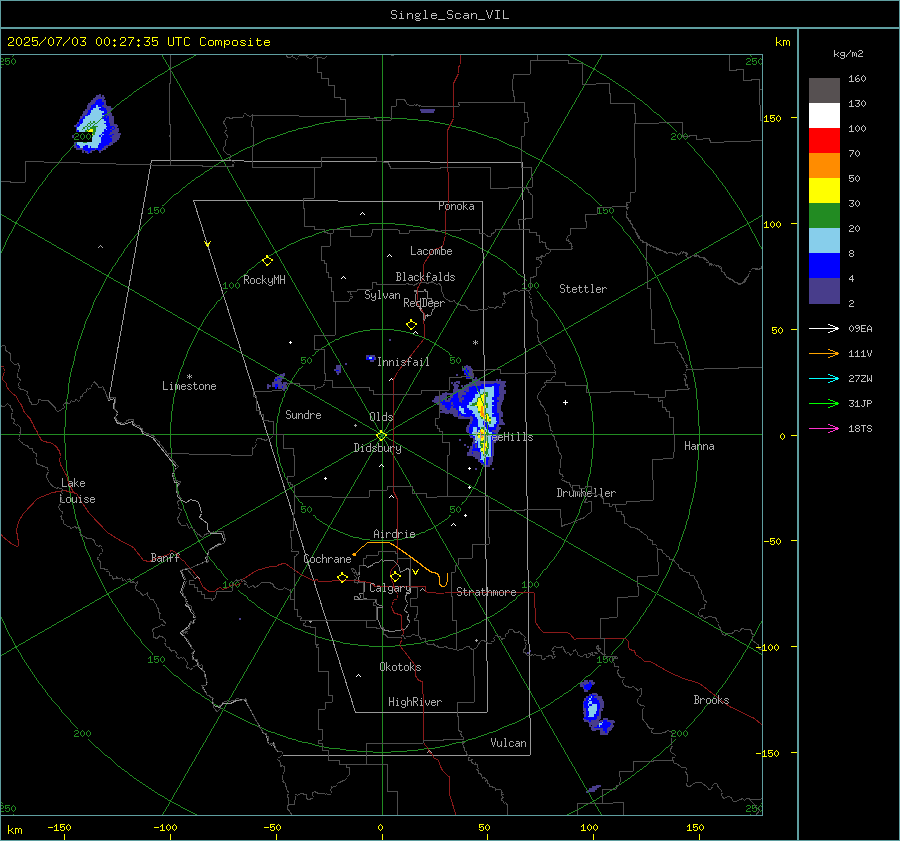Viewport: 900px width, 841px height.
Task: Click the Stettler label
Action: click(583, 289)
